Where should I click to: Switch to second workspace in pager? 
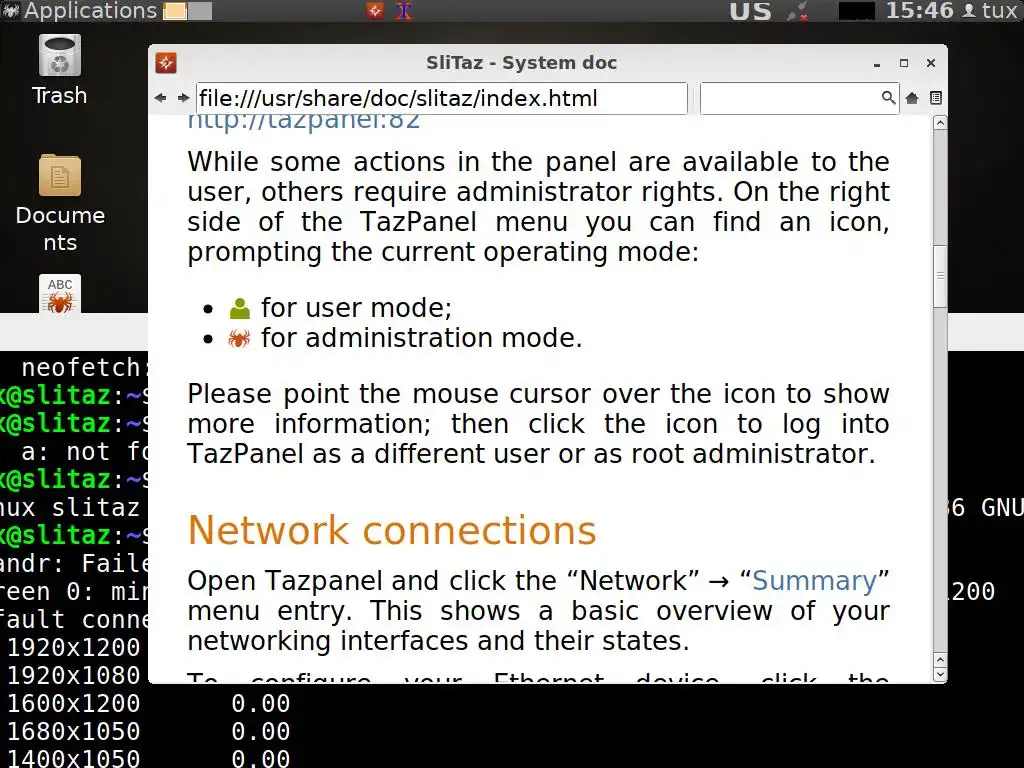coord(200,11)
